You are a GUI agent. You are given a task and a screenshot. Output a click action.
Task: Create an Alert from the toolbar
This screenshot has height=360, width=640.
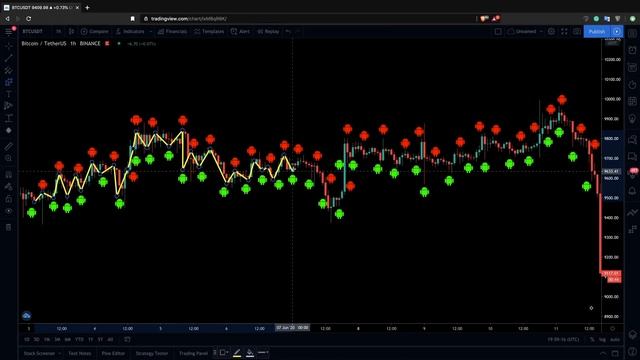(240, 31)
